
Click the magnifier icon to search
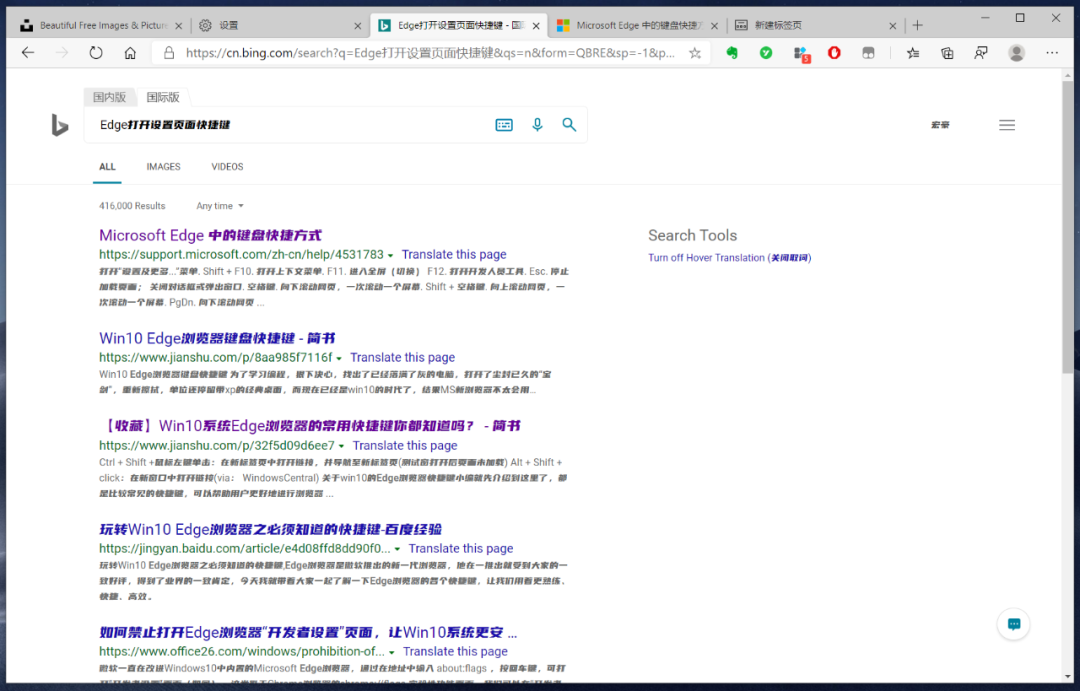[x=569, y=124]
